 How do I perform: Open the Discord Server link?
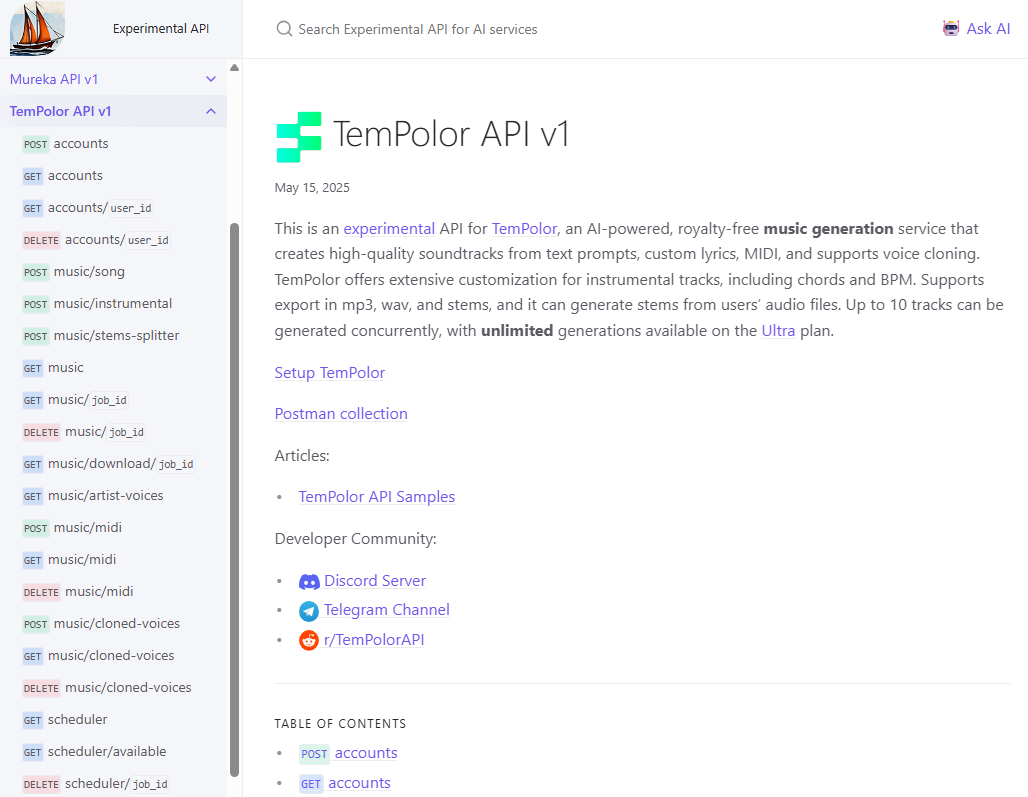(x=375, y=581)
